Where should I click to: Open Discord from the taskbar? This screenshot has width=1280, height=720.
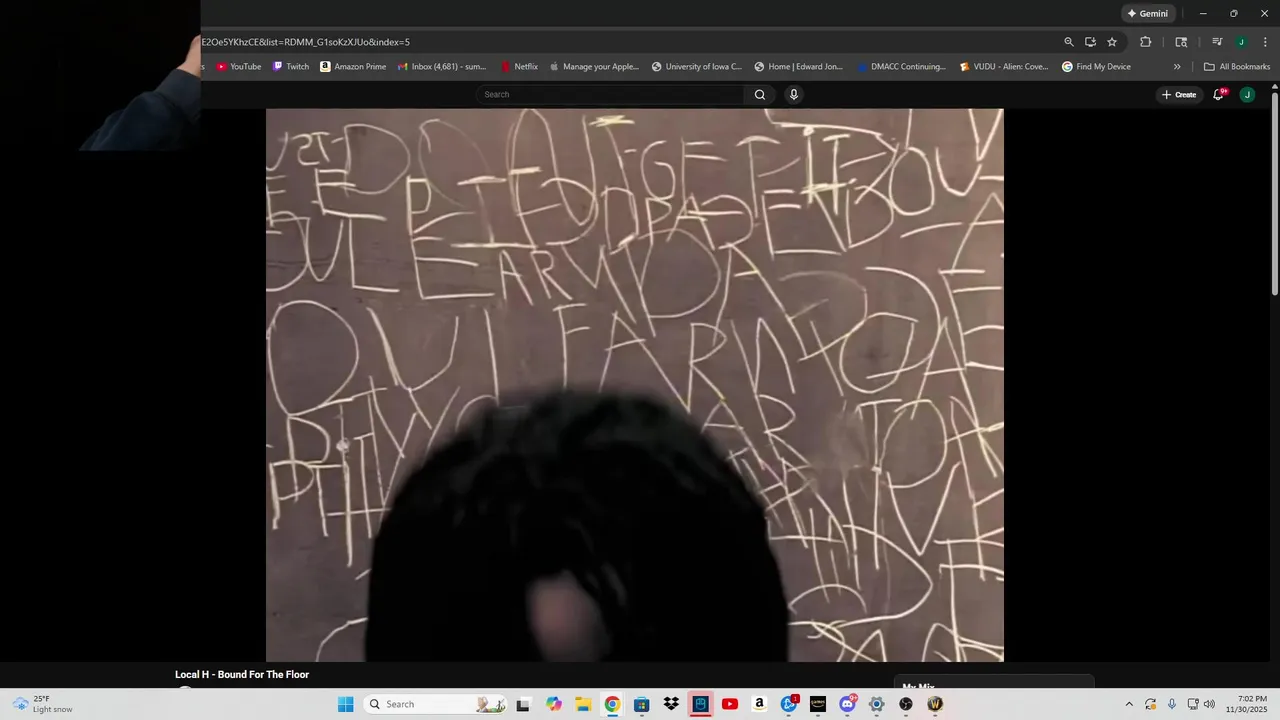848,704
